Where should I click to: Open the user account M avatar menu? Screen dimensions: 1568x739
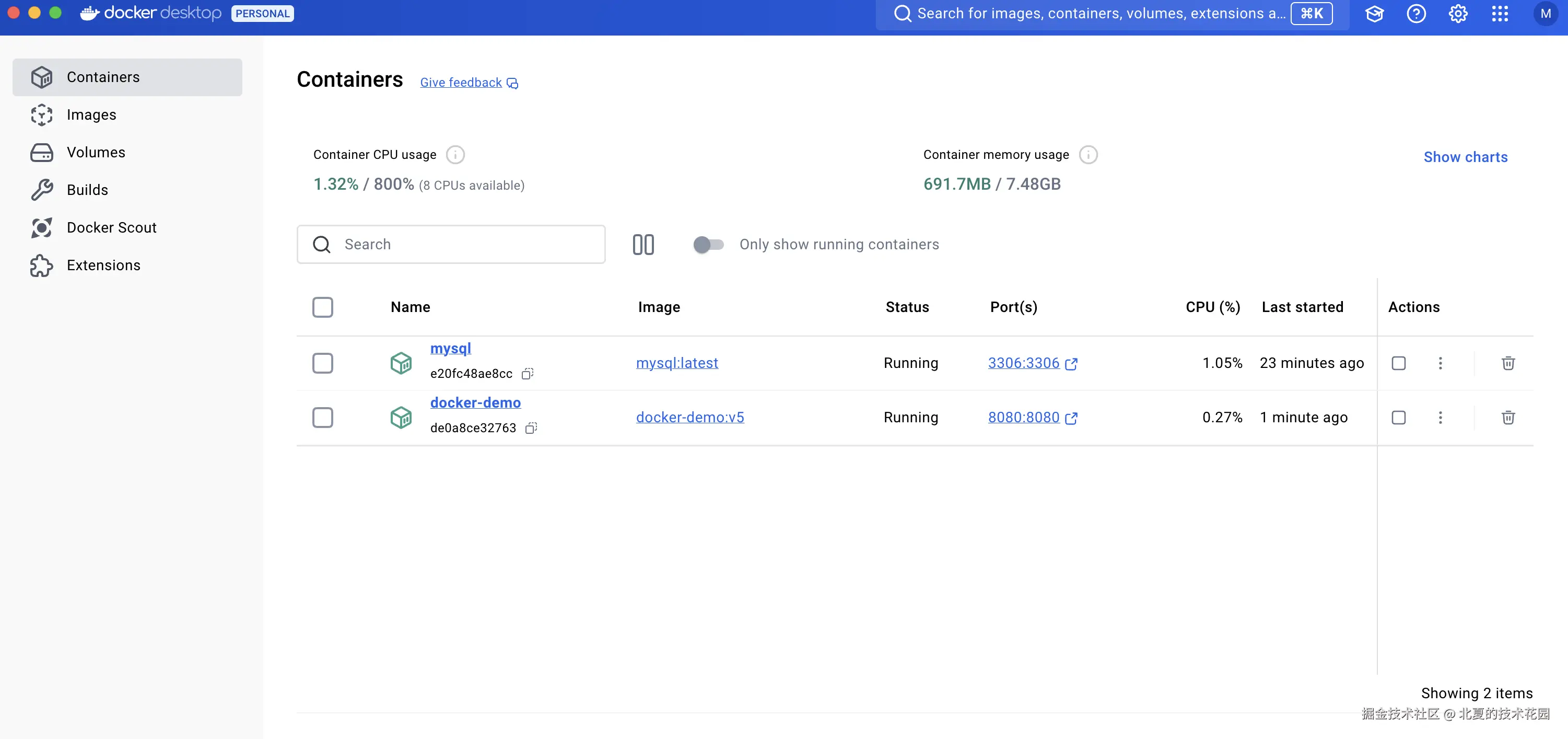(x=1545, y=14)
